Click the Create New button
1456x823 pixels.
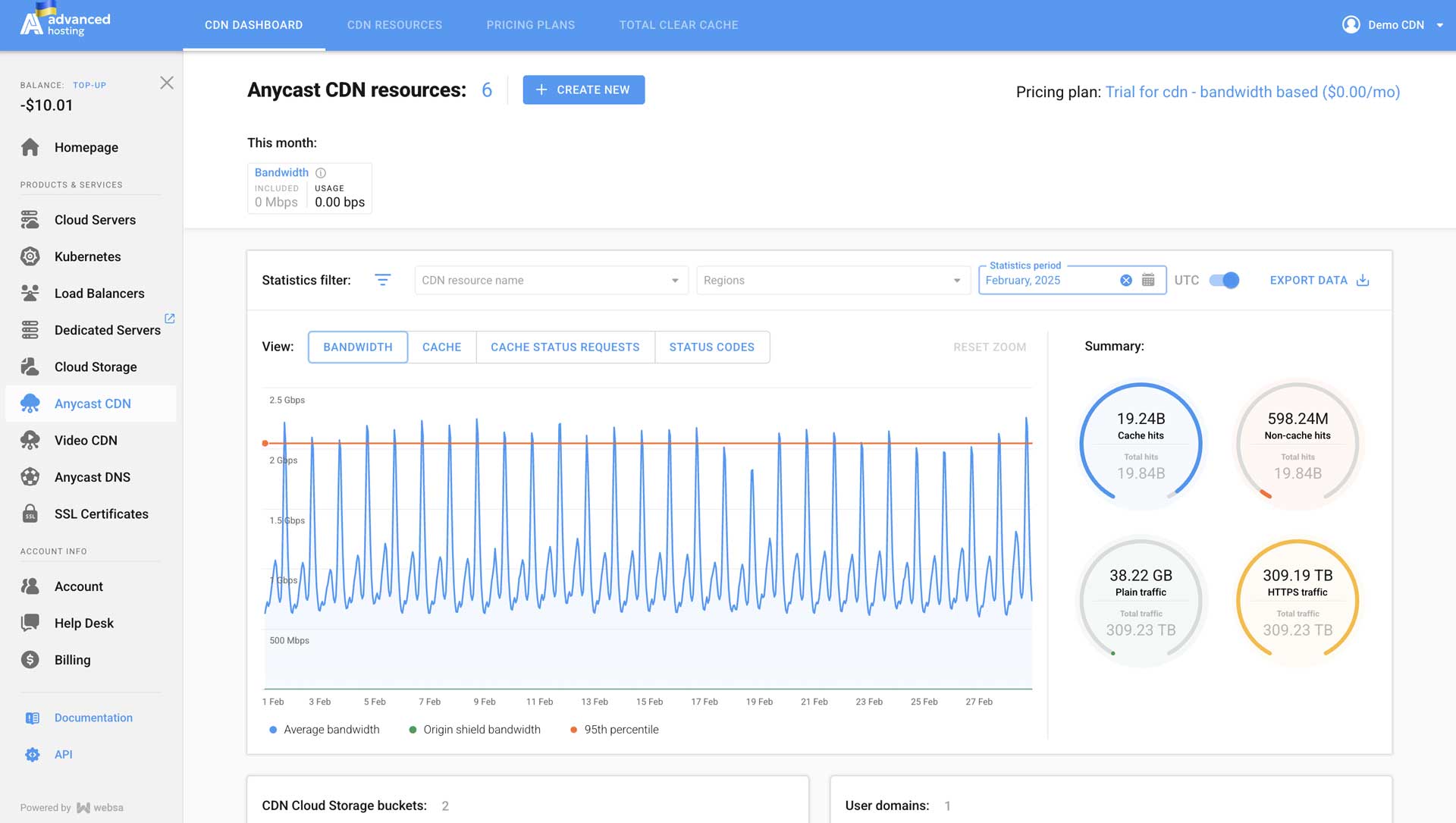coord(584,90)
